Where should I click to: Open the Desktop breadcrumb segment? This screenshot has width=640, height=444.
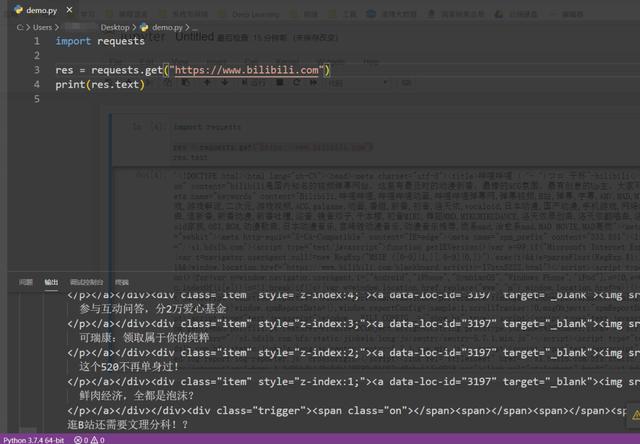point(115,27)
